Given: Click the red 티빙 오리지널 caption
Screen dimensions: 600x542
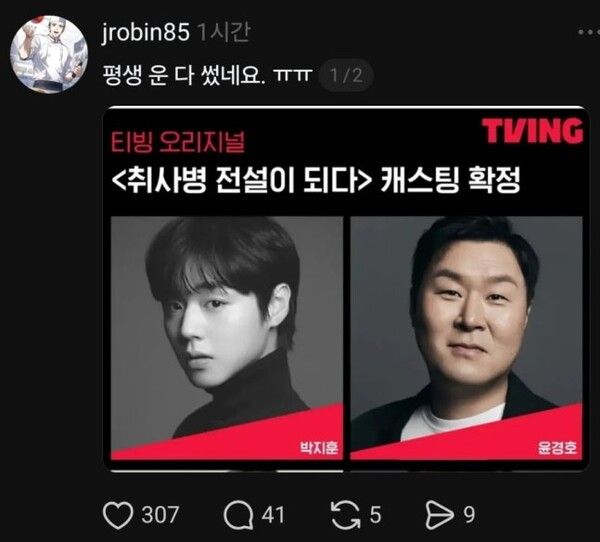Looking at the screenshot, I should [178, 142].
